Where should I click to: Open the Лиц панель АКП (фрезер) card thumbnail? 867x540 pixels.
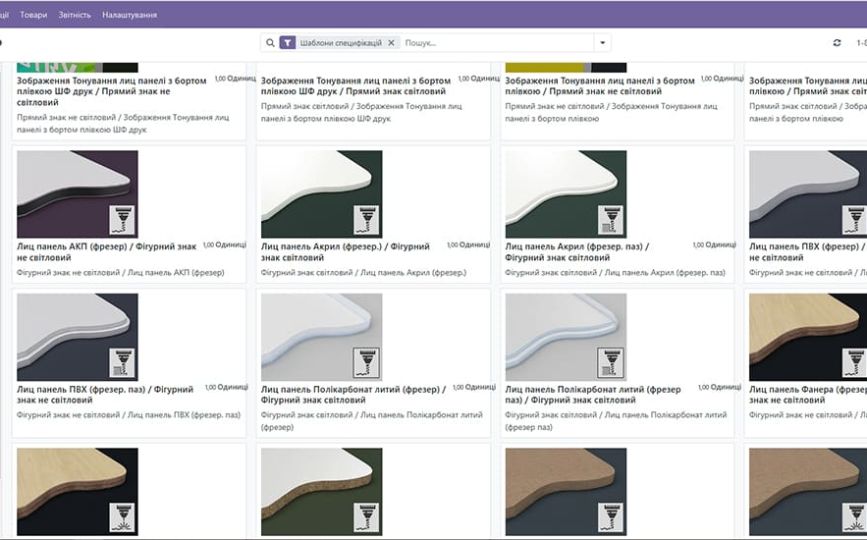77,194
